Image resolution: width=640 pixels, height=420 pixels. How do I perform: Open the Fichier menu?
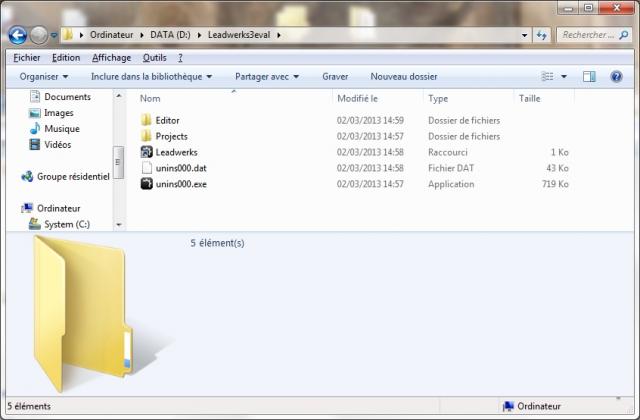pyautogui.click(x=27, y=58)
